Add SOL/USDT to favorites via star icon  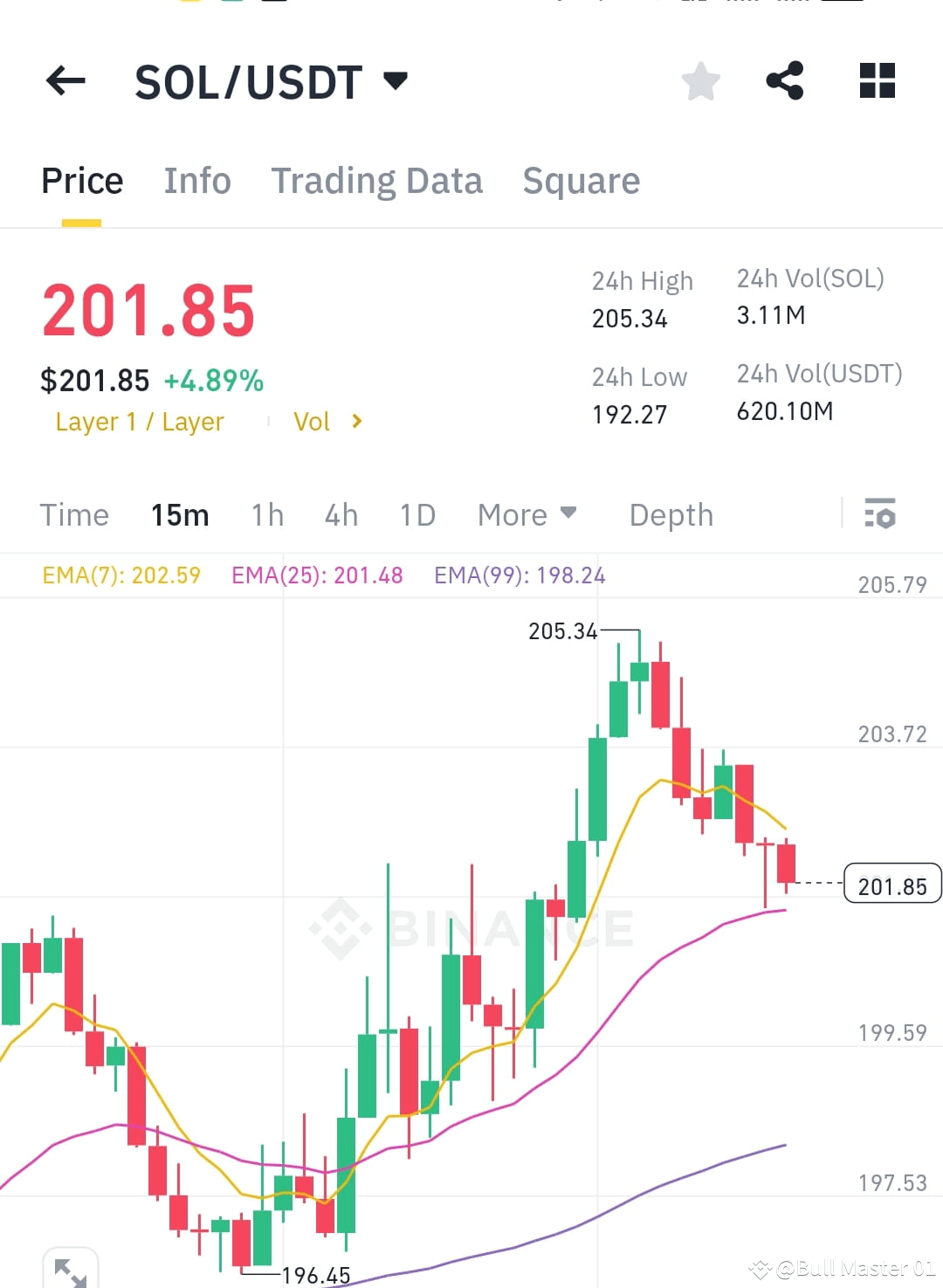coord(700,80)
